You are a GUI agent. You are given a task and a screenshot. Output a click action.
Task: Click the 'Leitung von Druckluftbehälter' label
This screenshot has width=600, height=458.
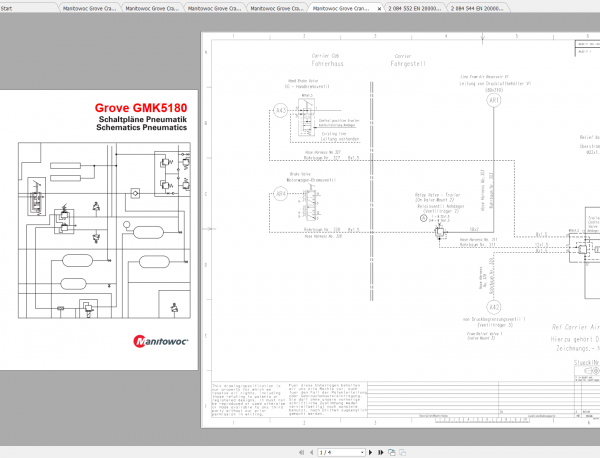click(495, 83)
